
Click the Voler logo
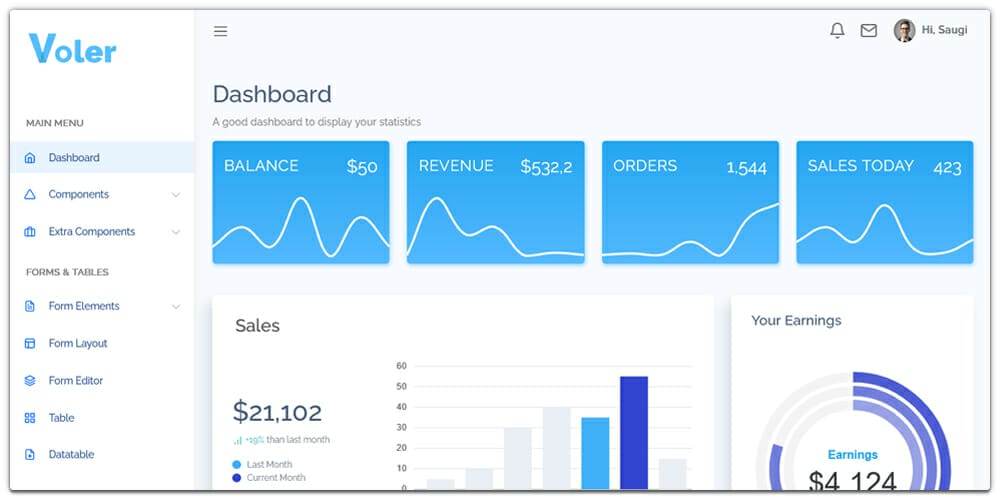click(72, 49)
